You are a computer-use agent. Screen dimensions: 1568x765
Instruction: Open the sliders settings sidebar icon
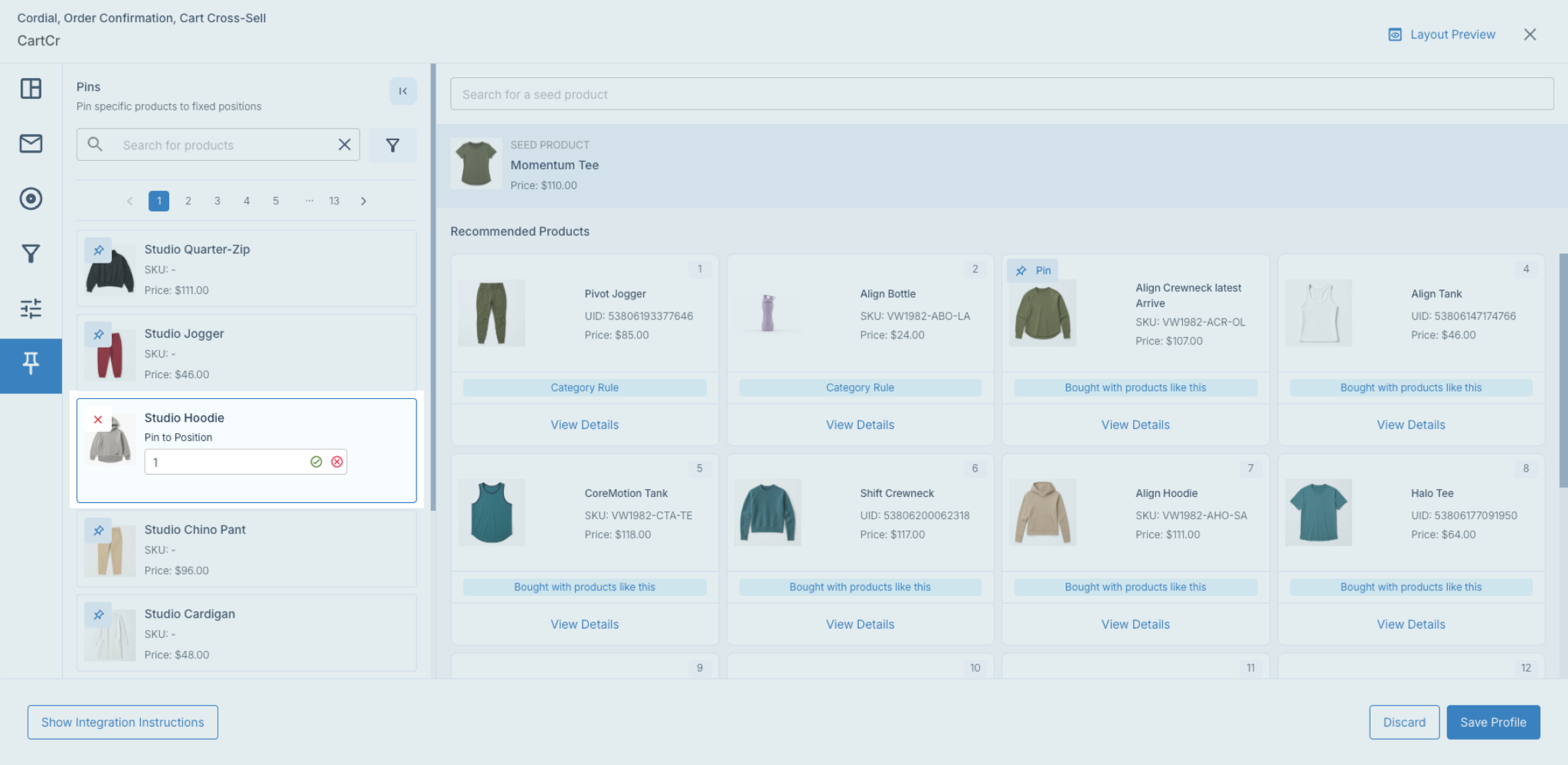[x=31, y=309]
